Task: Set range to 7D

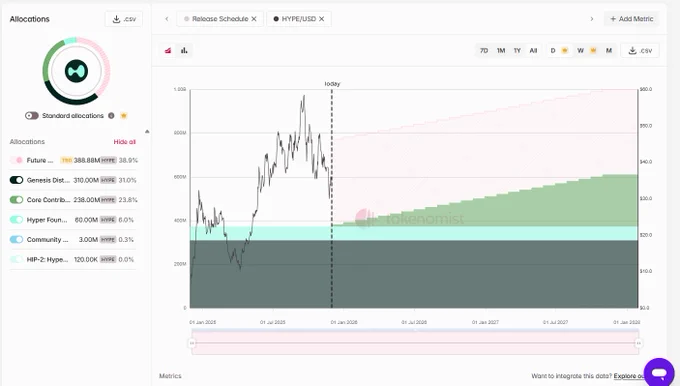Action: pos(484,51)
